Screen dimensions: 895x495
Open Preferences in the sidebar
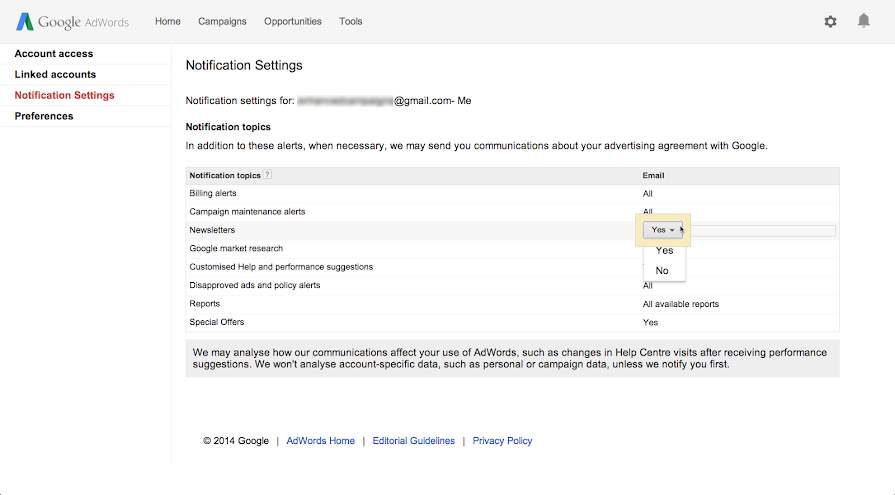(x=44, y=116)
